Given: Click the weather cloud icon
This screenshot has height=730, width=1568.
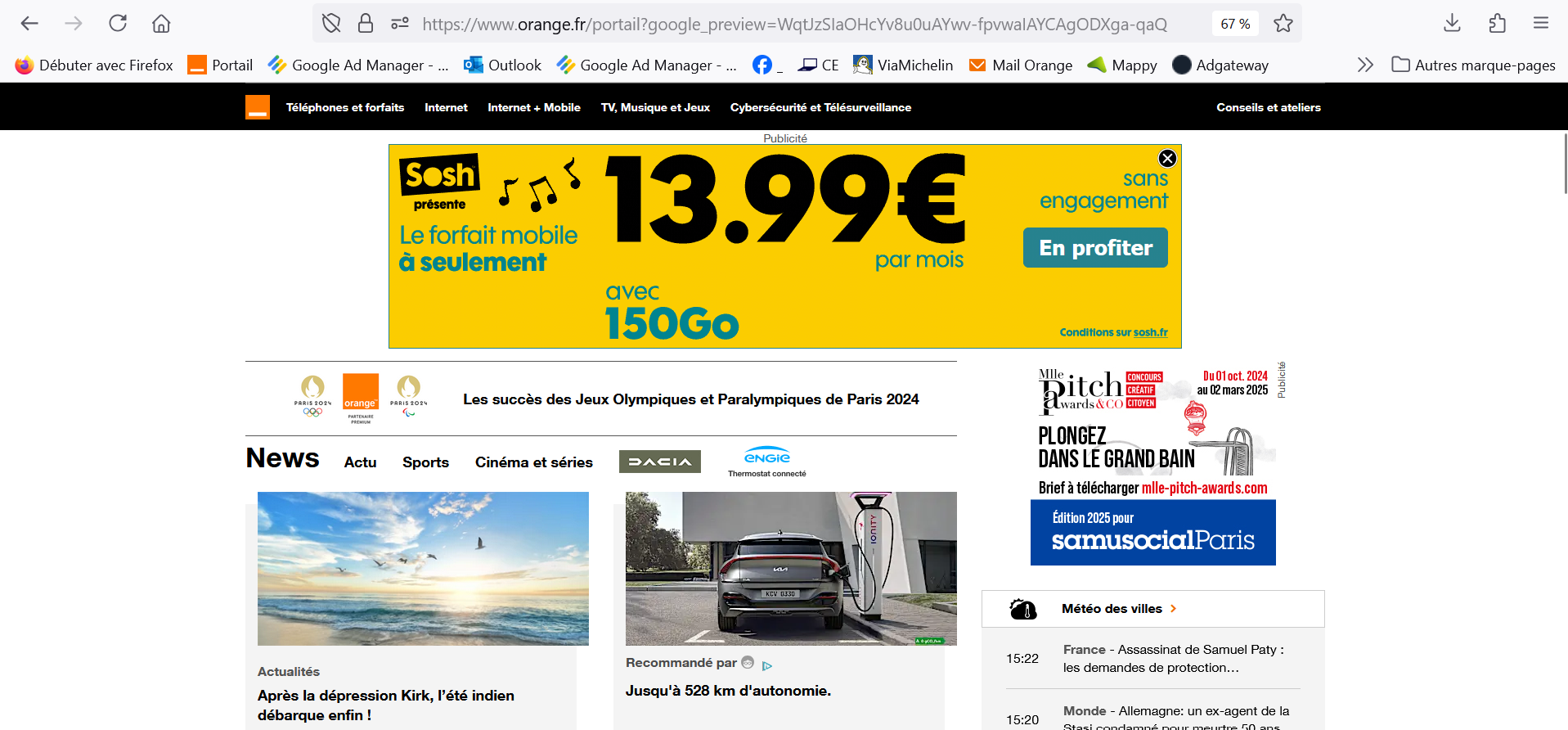Looking at the screenshot, I should click(x=1023, y=609).
